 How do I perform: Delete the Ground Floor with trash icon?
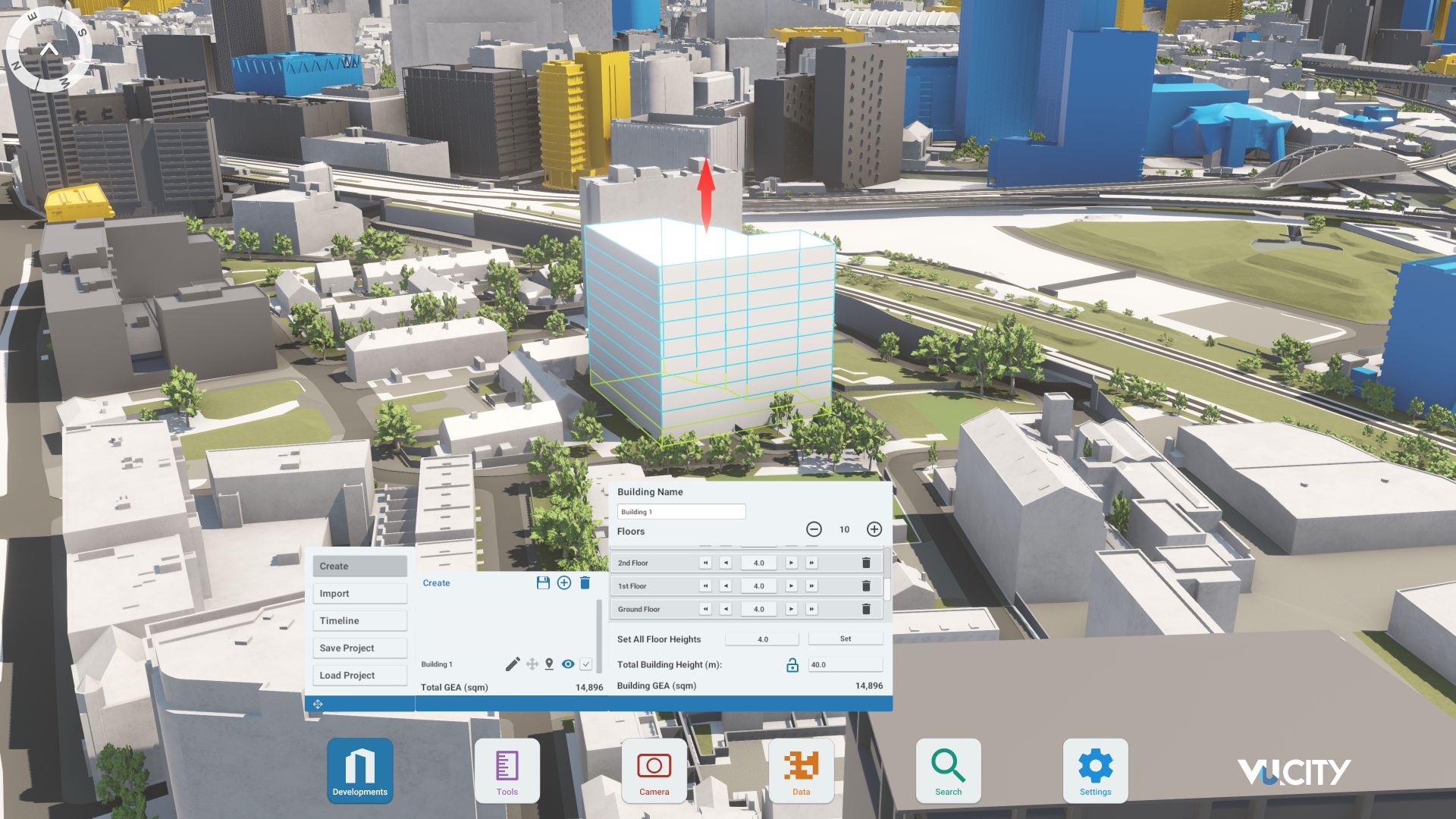point(866,609)
